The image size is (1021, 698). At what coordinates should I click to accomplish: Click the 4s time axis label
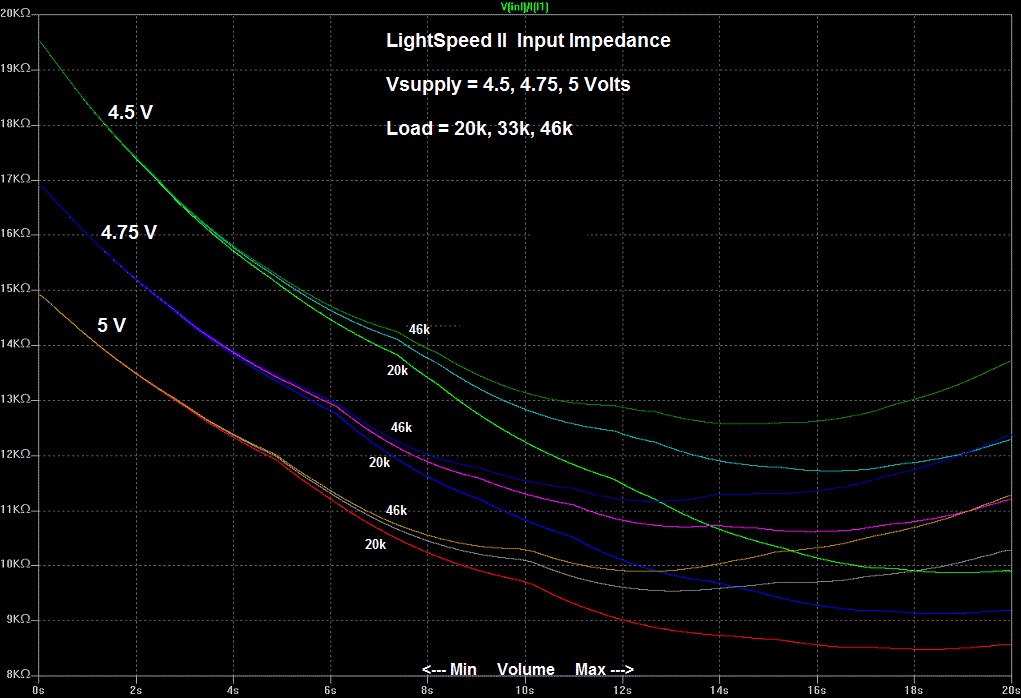233,691
